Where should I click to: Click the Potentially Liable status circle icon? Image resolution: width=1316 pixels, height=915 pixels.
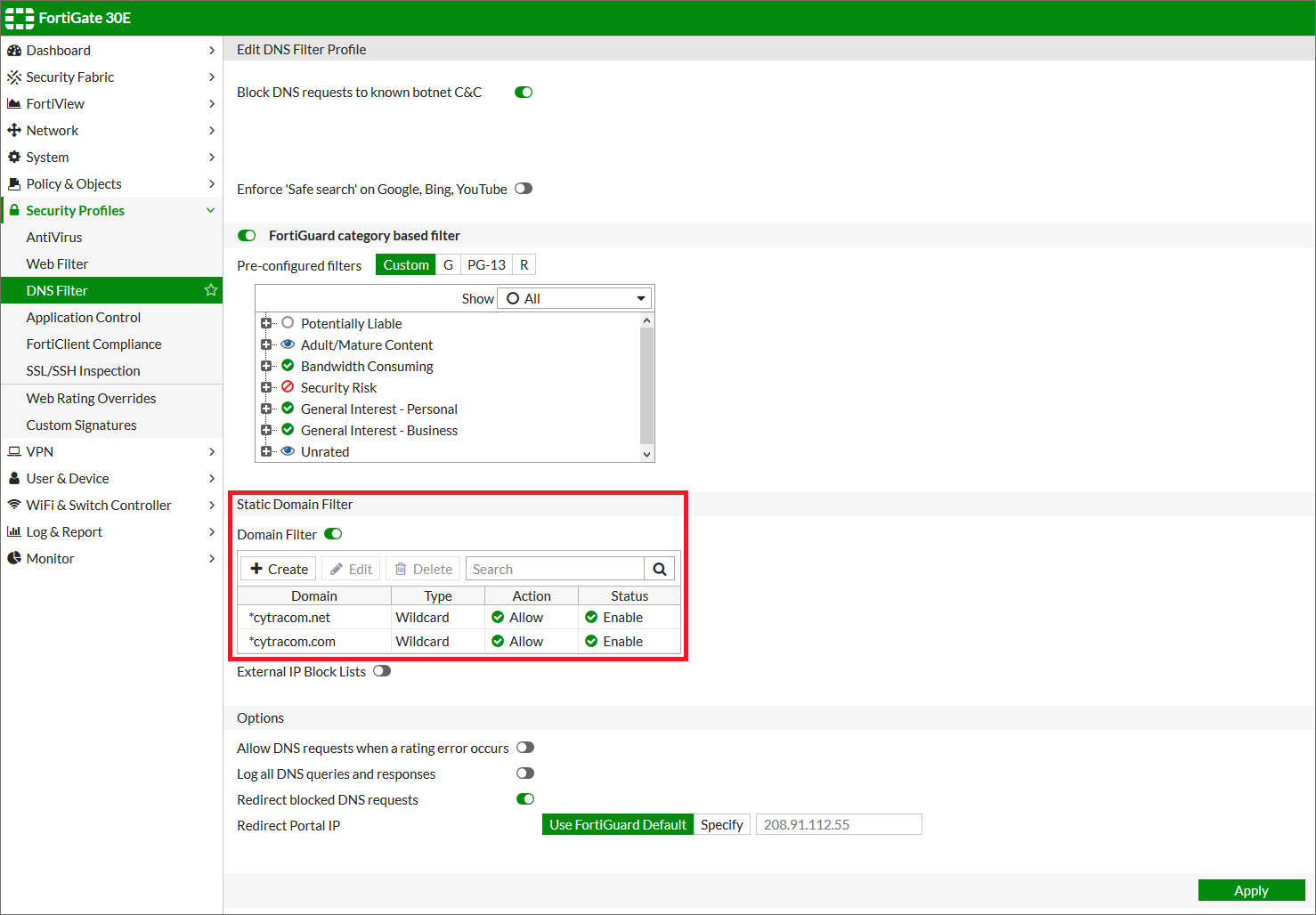point(288,323)
